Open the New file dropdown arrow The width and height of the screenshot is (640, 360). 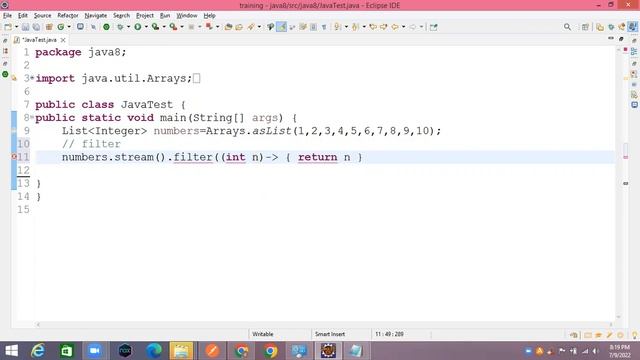tap(17, 27)
